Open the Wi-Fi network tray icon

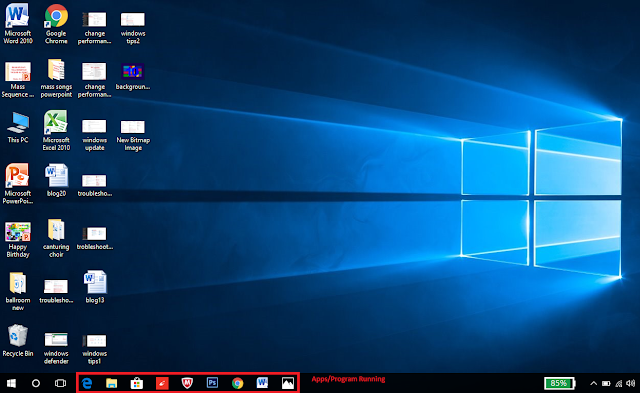(619, 383)
